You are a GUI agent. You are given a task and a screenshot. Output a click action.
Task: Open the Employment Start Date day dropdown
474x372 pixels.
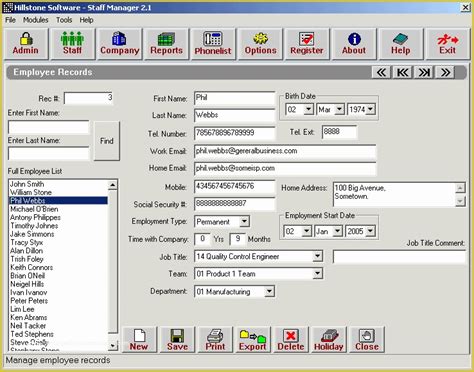point(307,231)
